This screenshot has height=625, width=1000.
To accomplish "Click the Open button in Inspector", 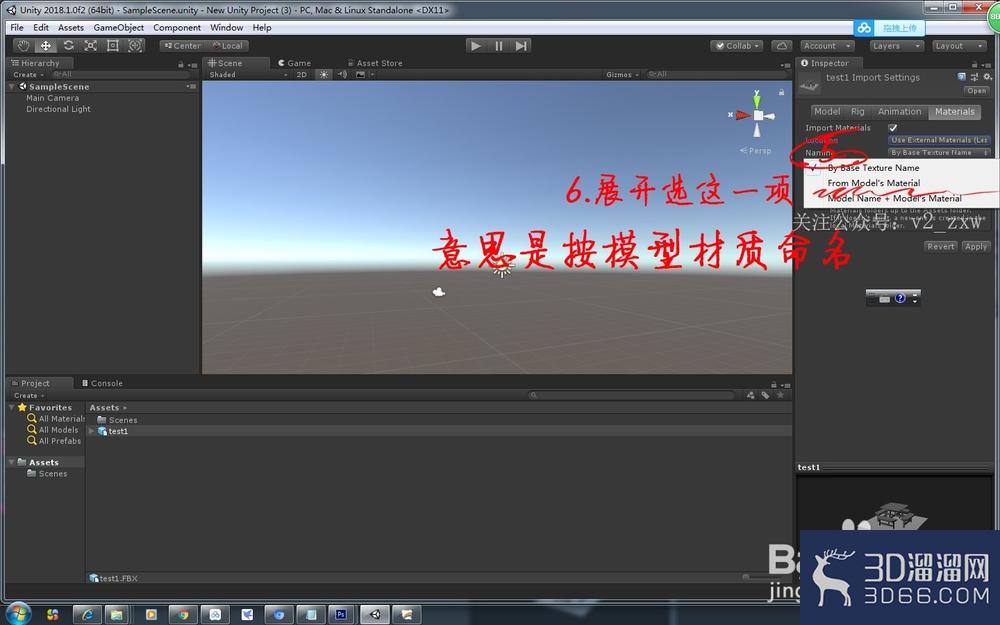I will pos(976,91).
